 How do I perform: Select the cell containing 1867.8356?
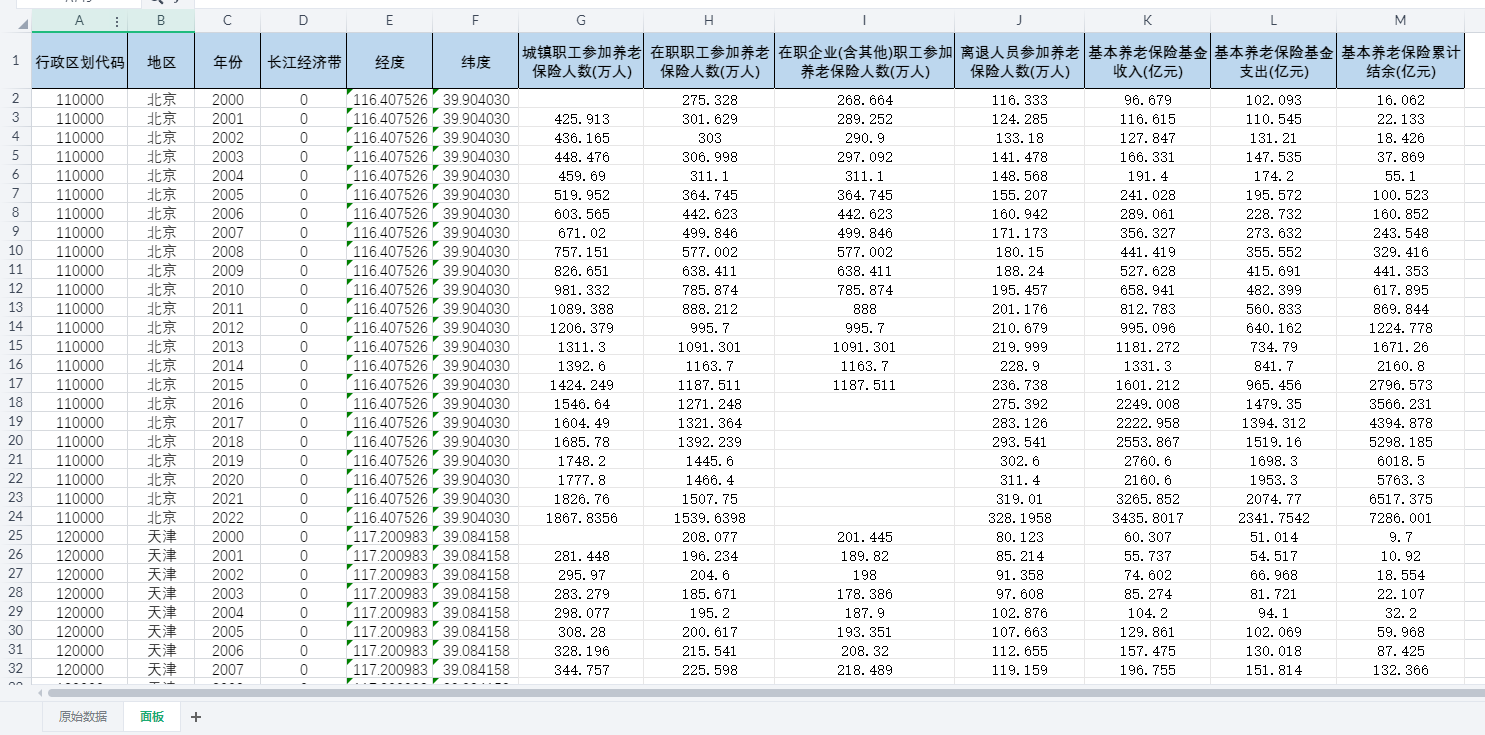click(x=582, y=517)
